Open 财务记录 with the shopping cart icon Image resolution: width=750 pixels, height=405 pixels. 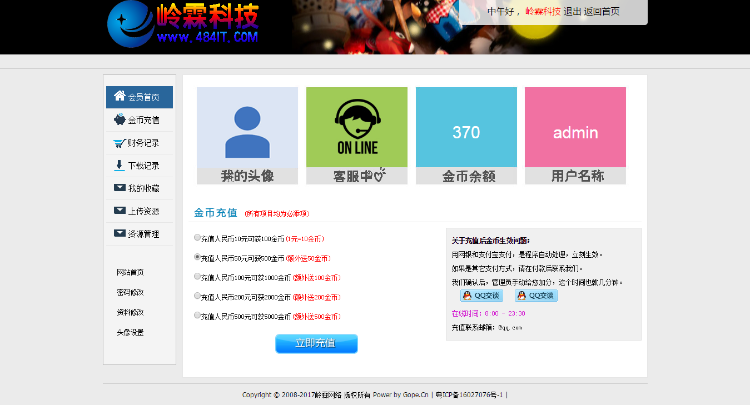139,143
